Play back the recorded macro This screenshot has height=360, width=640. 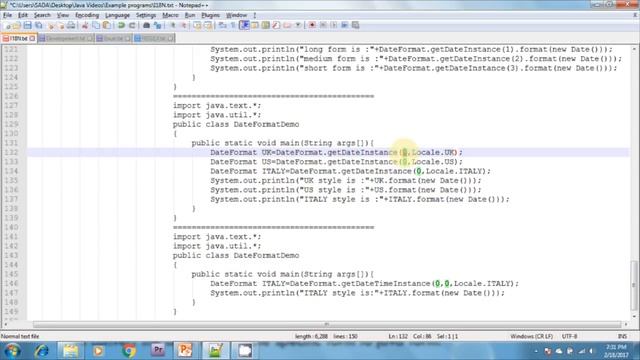pyautogui.click(x=334, y=25)
